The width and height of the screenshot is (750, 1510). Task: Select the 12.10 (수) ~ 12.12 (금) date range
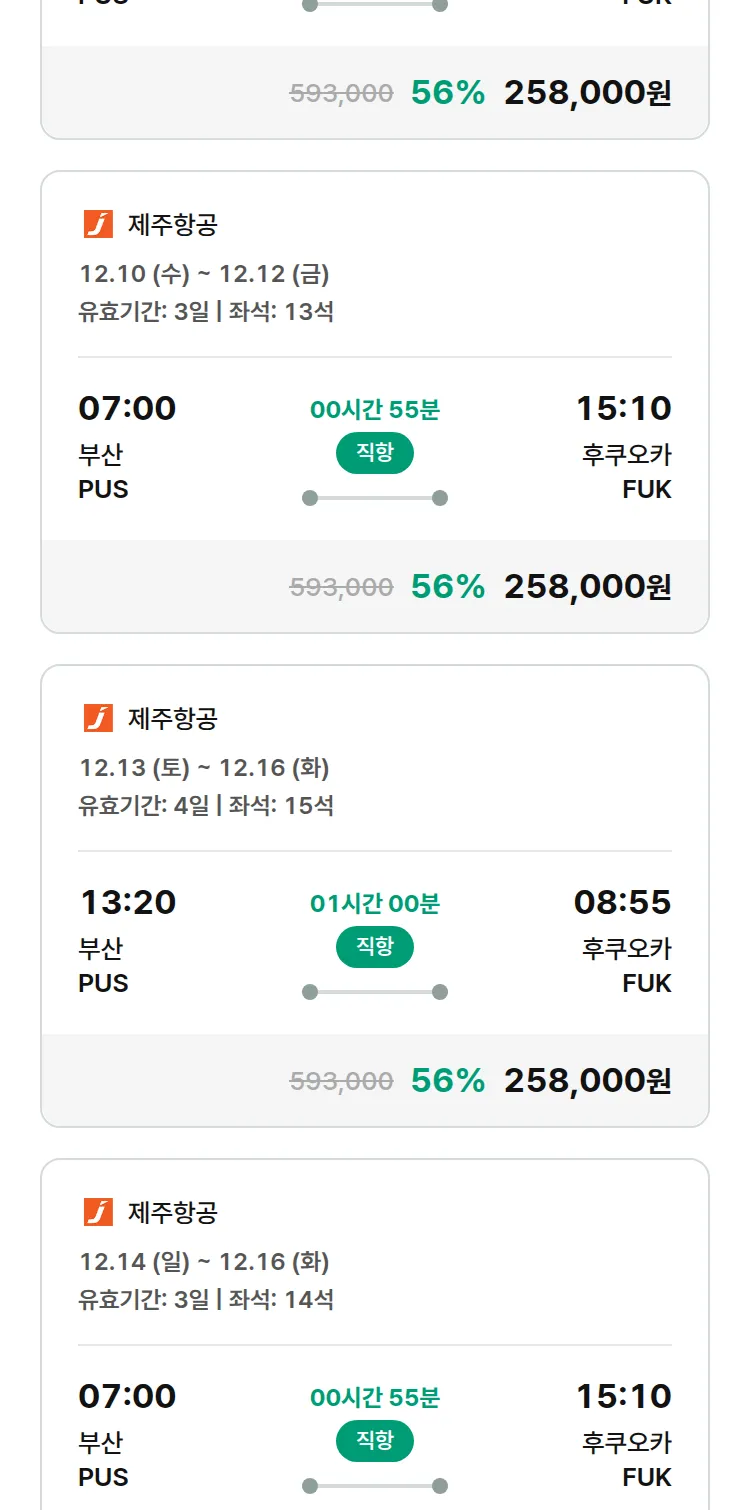click(x=204, y=274)
